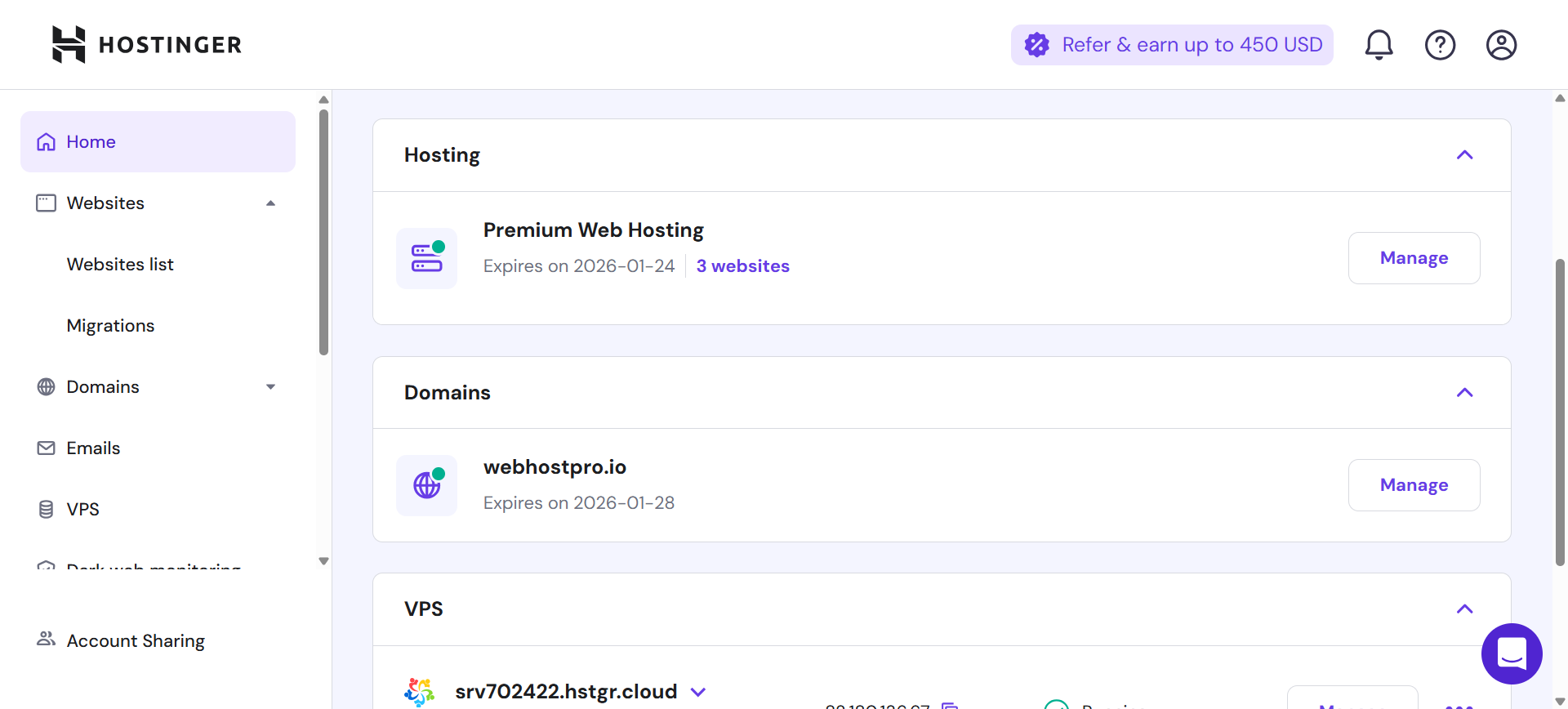Open the user account profile icon
The image size is (1568, 709).
[1501, 45]
